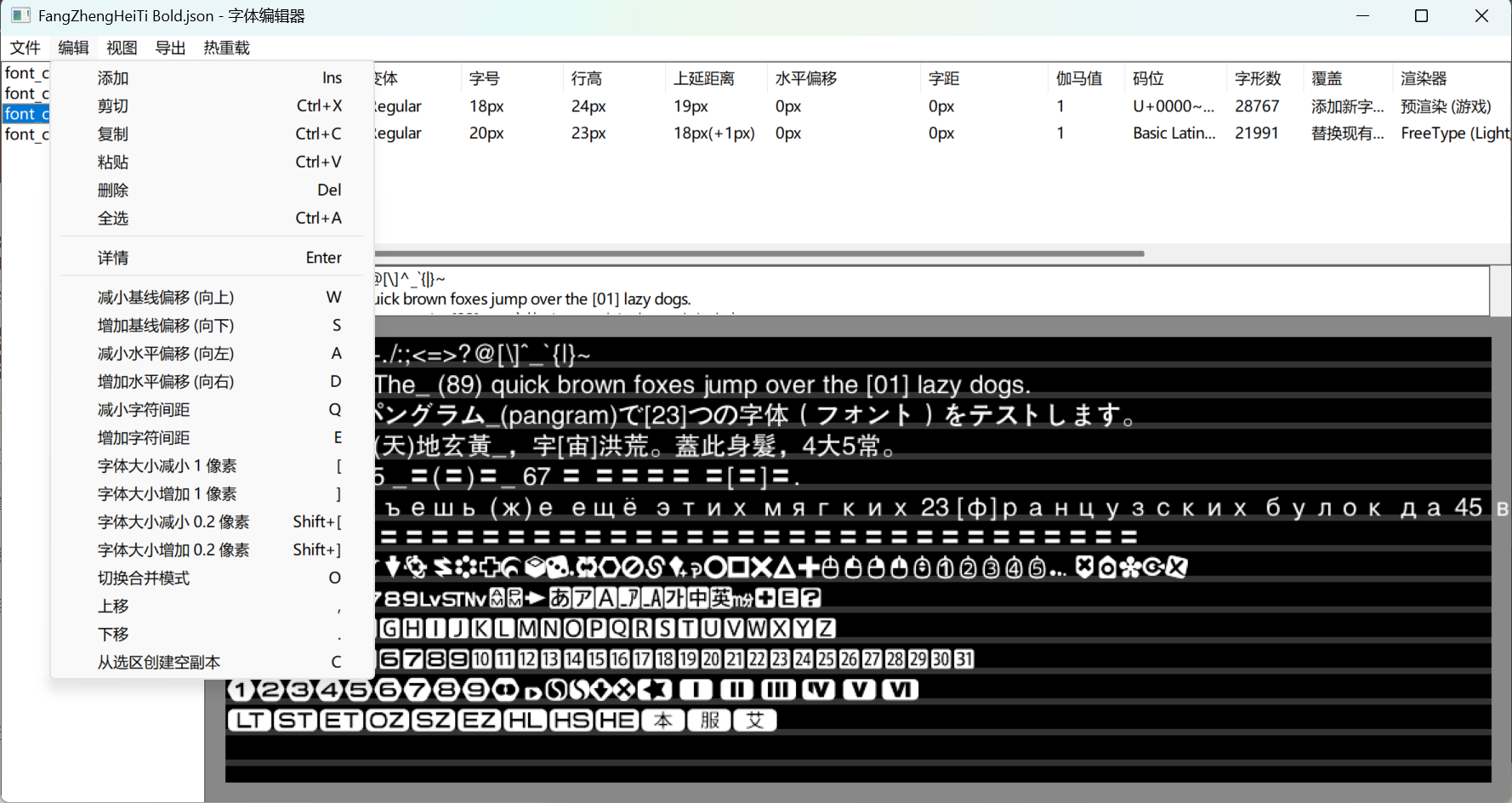1512x803 pixels.
Task: Open the 文件 menu
Action: [25, 48]
